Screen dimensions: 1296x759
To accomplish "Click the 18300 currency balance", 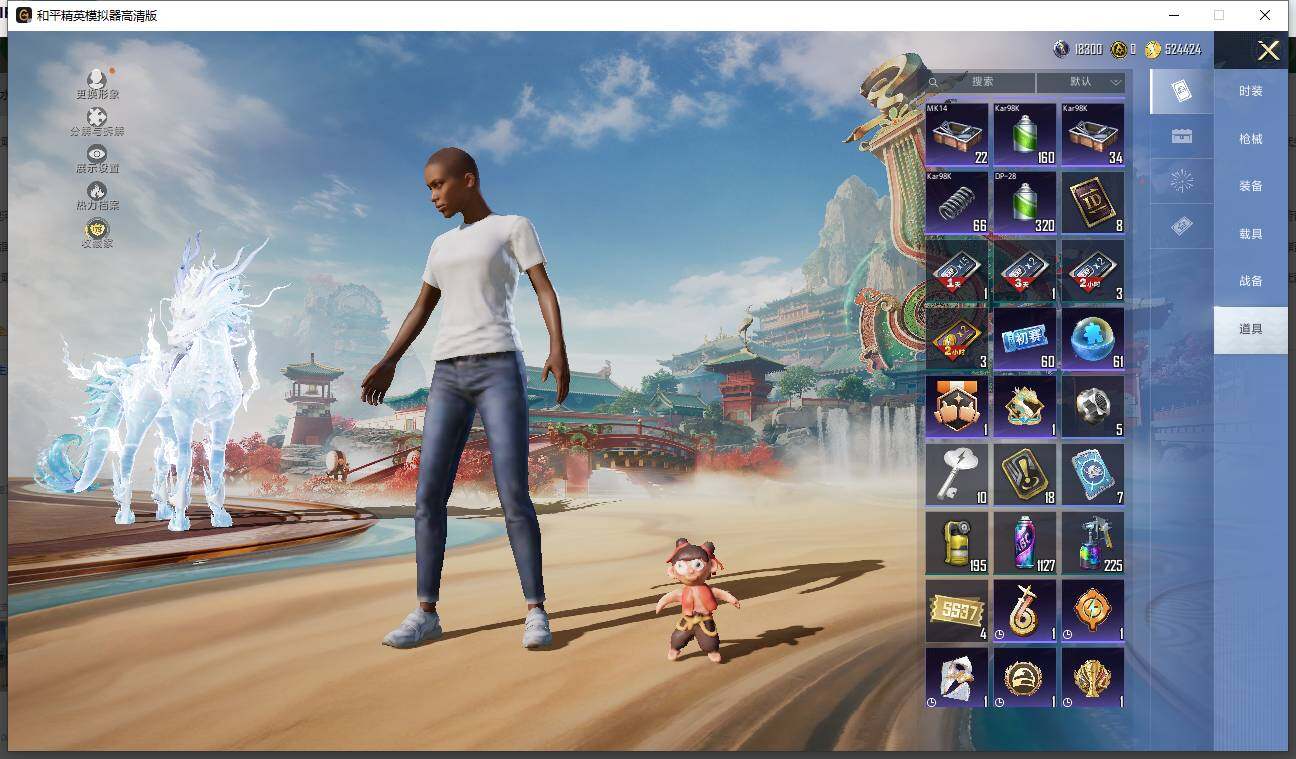I will [x=1078, y=49].
